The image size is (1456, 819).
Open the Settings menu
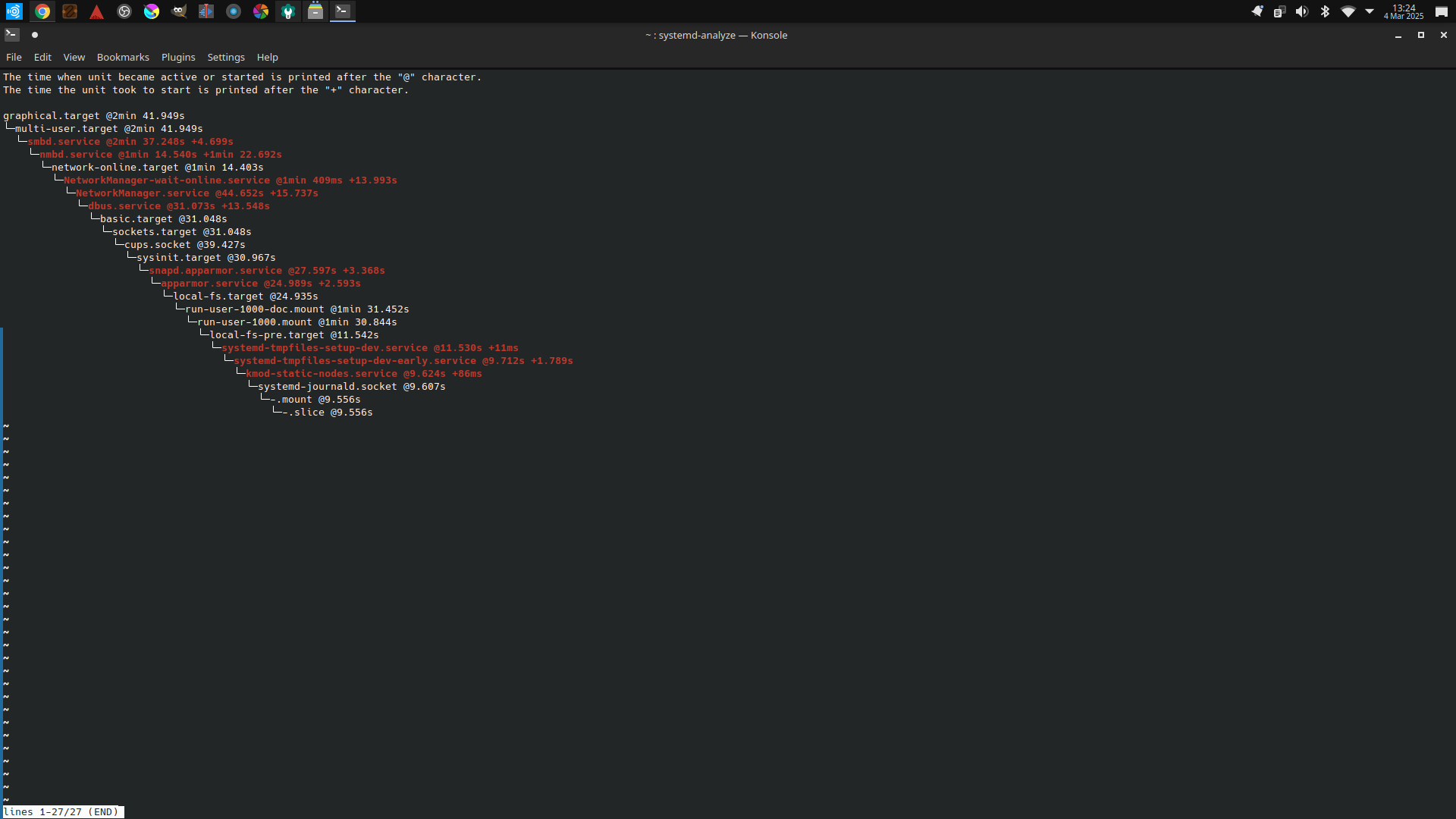pyautogui.click(x=226, y=58)
